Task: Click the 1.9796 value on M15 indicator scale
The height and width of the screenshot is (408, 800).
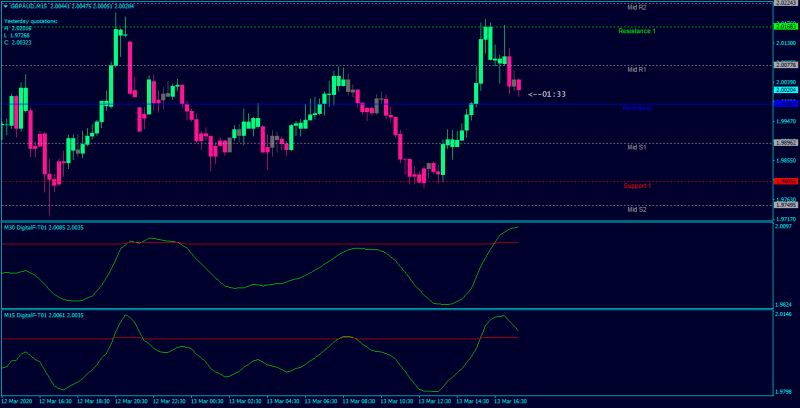Action: (x=785, y=392)
